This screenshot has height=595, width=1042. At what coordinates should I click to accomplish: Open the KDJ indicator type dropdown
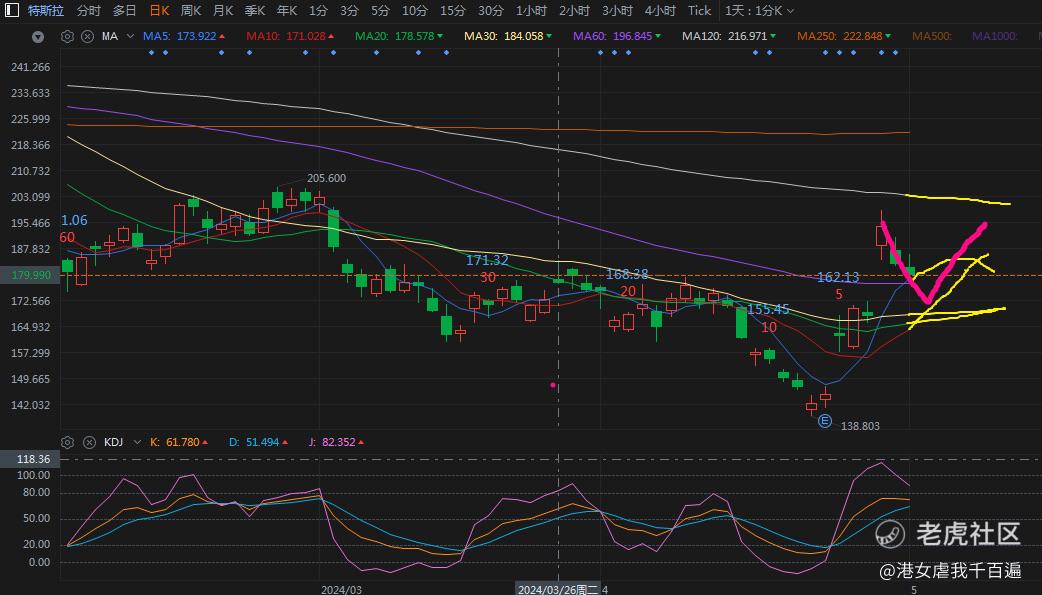pyautogui.click(x=137, y=442)
